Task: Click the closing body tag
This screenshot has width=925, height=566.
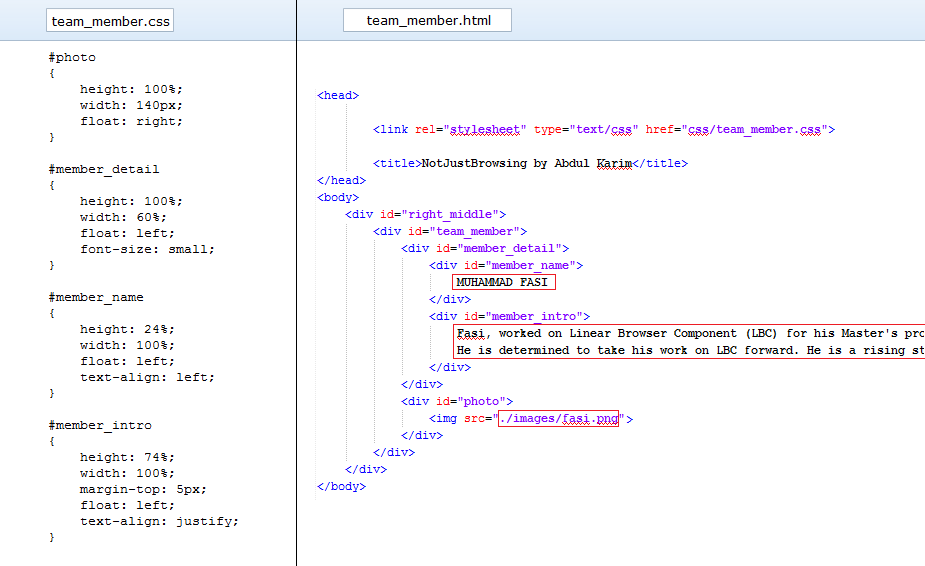Action: click(x=341, y=486)
